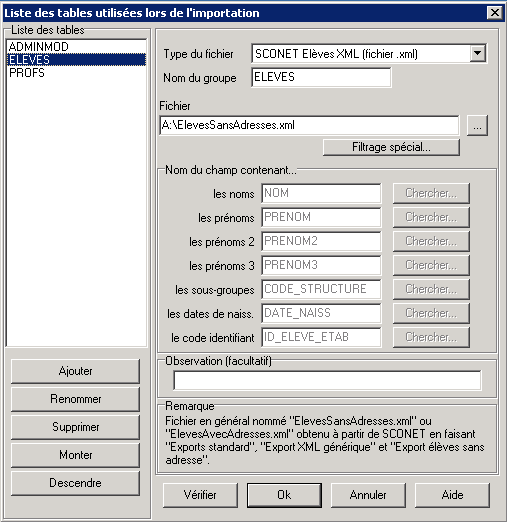Open the Filtrage spécial dialog

pyautogui.click(x=391, y=147)
